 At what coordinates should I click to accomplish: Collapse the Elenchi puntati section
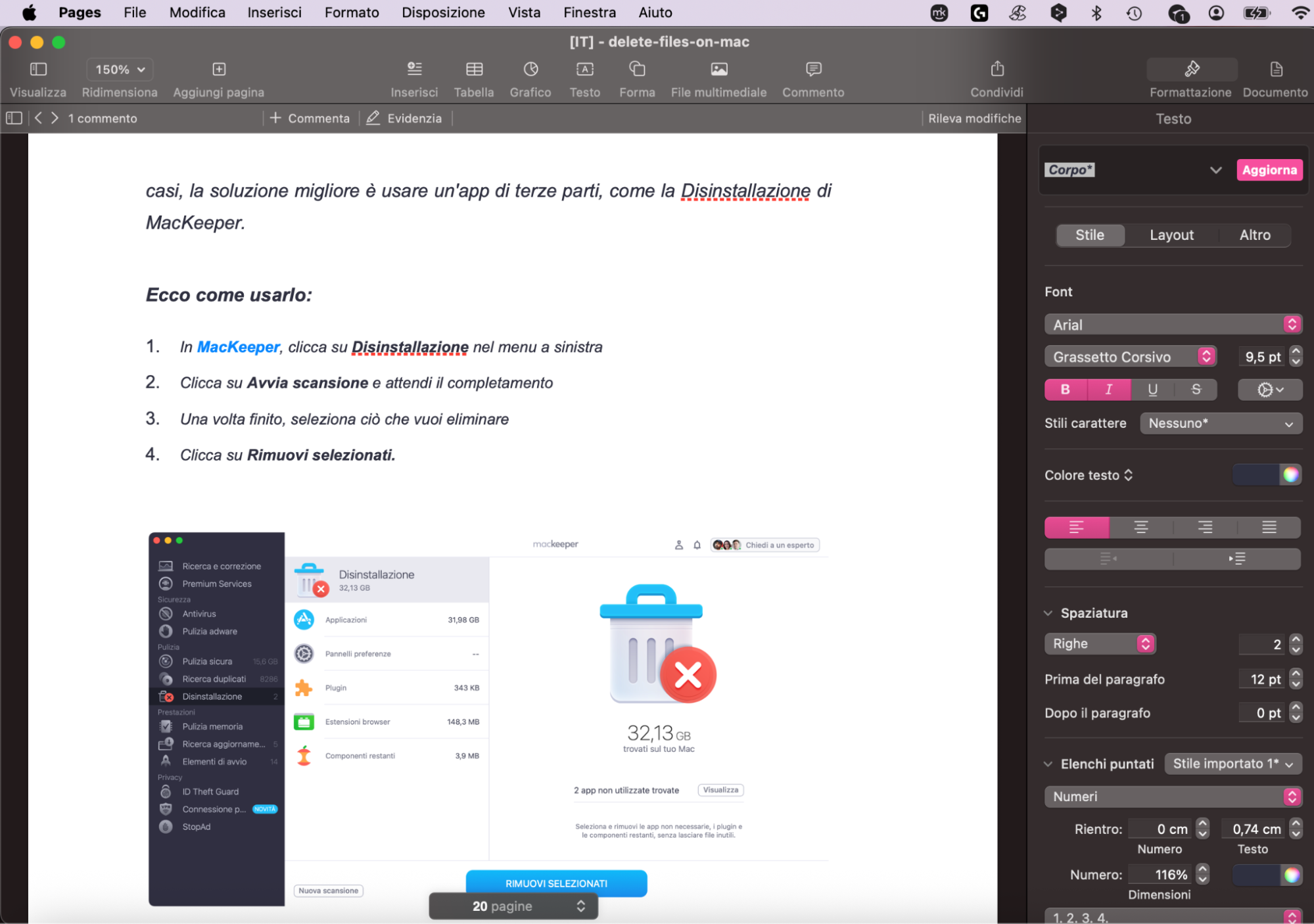pos(1048,764)
